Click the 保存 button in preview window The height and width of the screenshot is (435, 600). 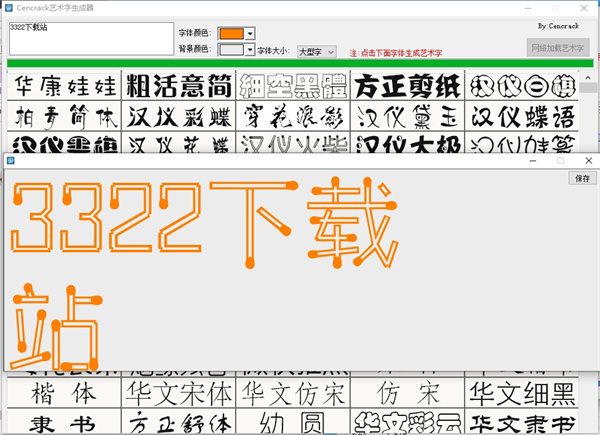(582, 178)
